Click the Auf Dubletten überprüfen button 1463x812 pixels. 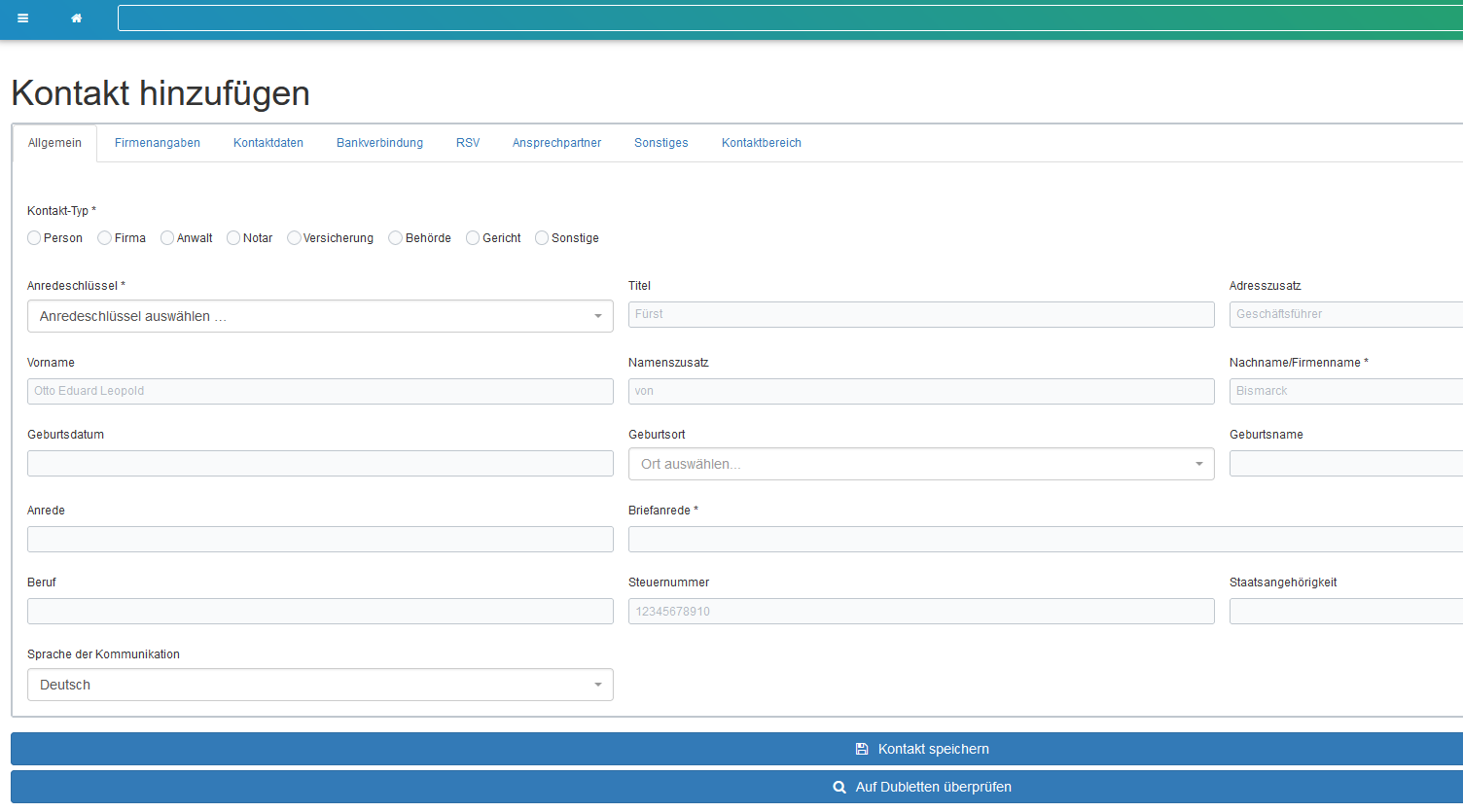pos(736,787)
